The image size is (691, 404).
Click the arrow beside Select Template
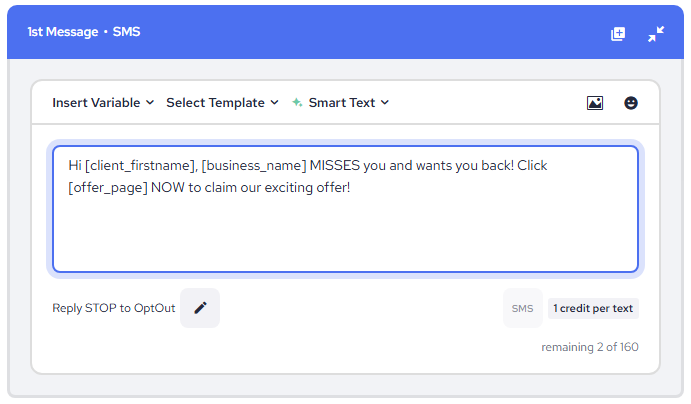coord(274,102)
